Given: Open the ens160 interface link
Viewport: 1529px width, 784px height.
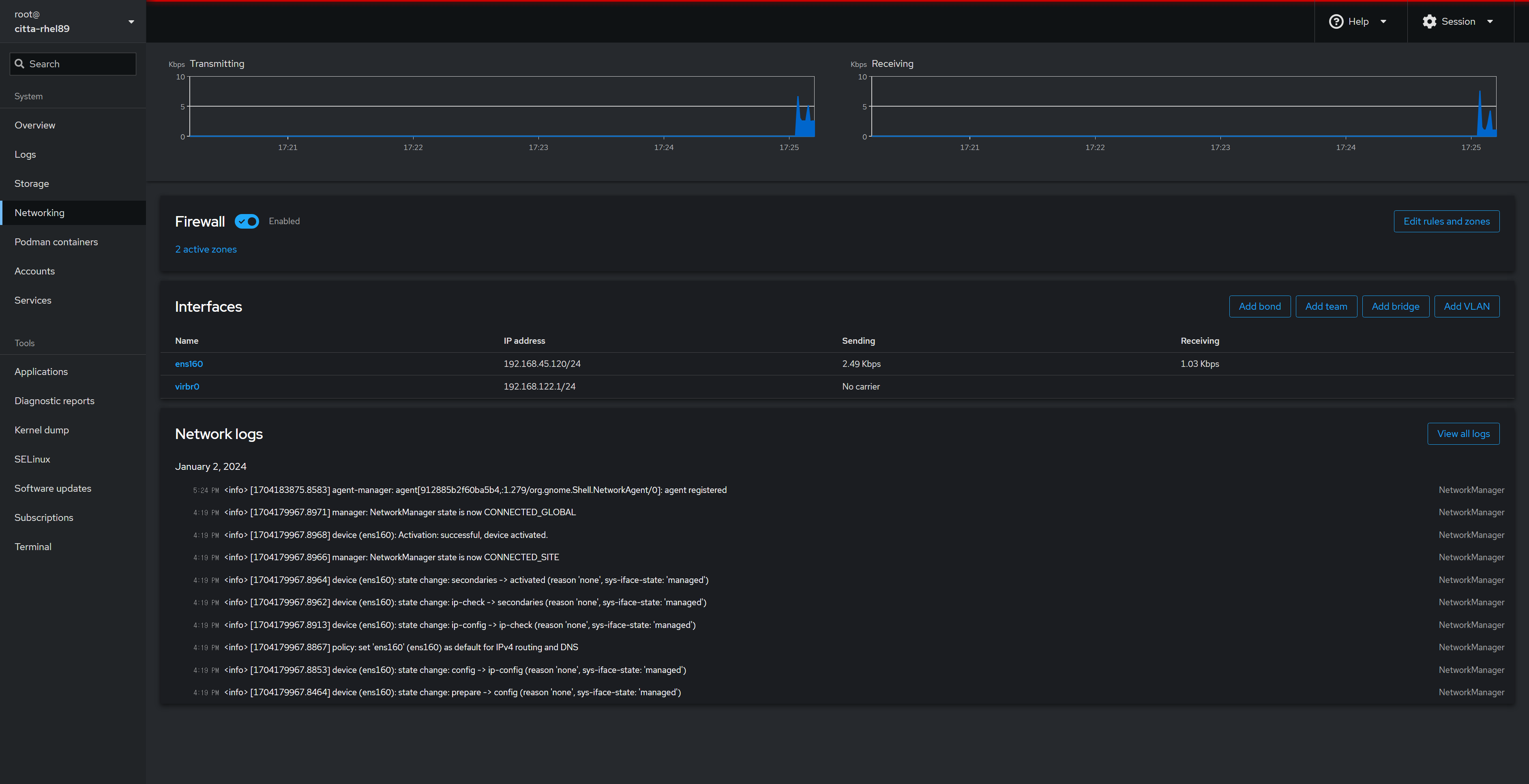Looking at the screenshot, I should 189,364.
